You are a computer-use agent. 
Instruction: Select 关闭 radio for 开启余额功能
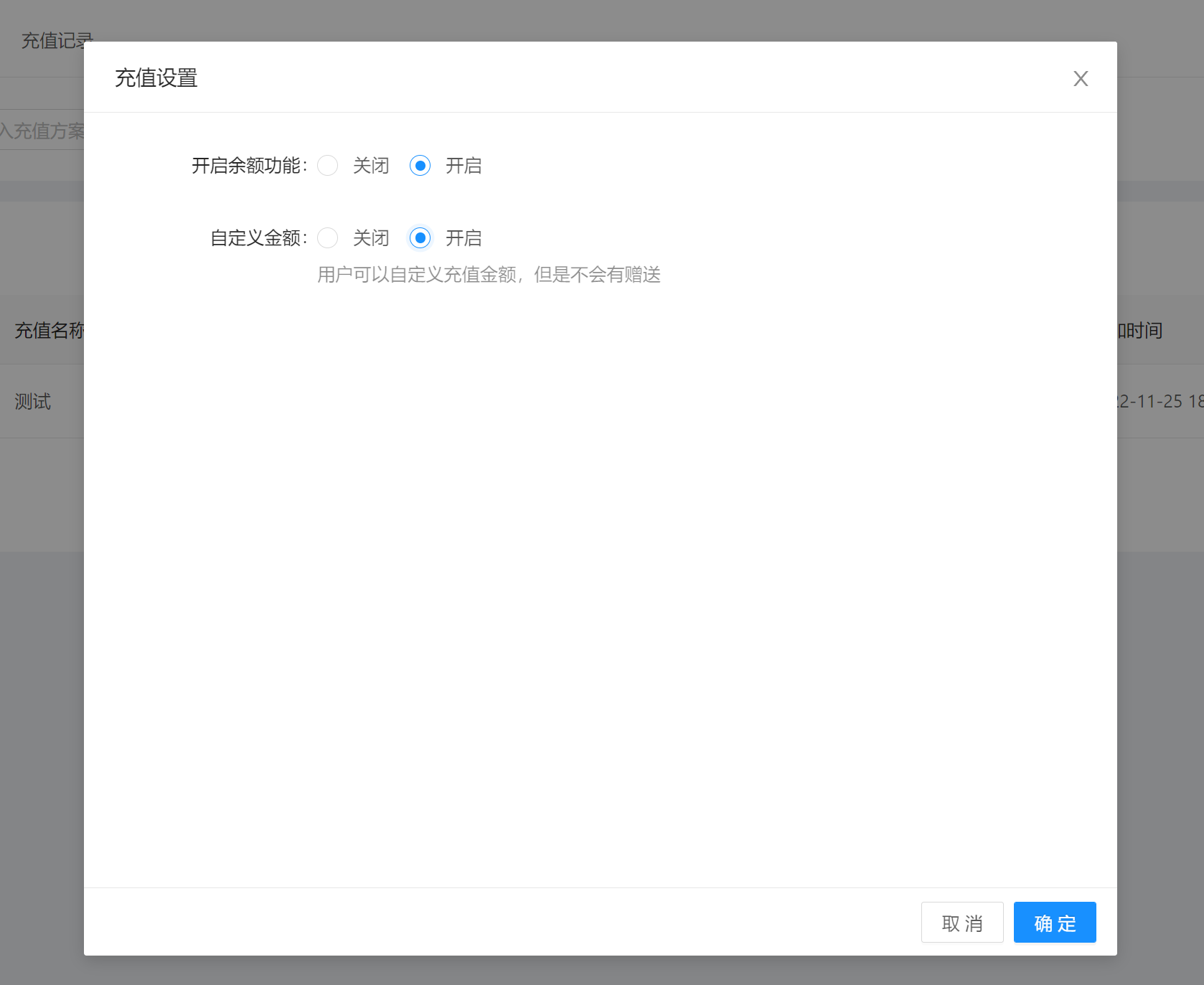click(328, 166)
